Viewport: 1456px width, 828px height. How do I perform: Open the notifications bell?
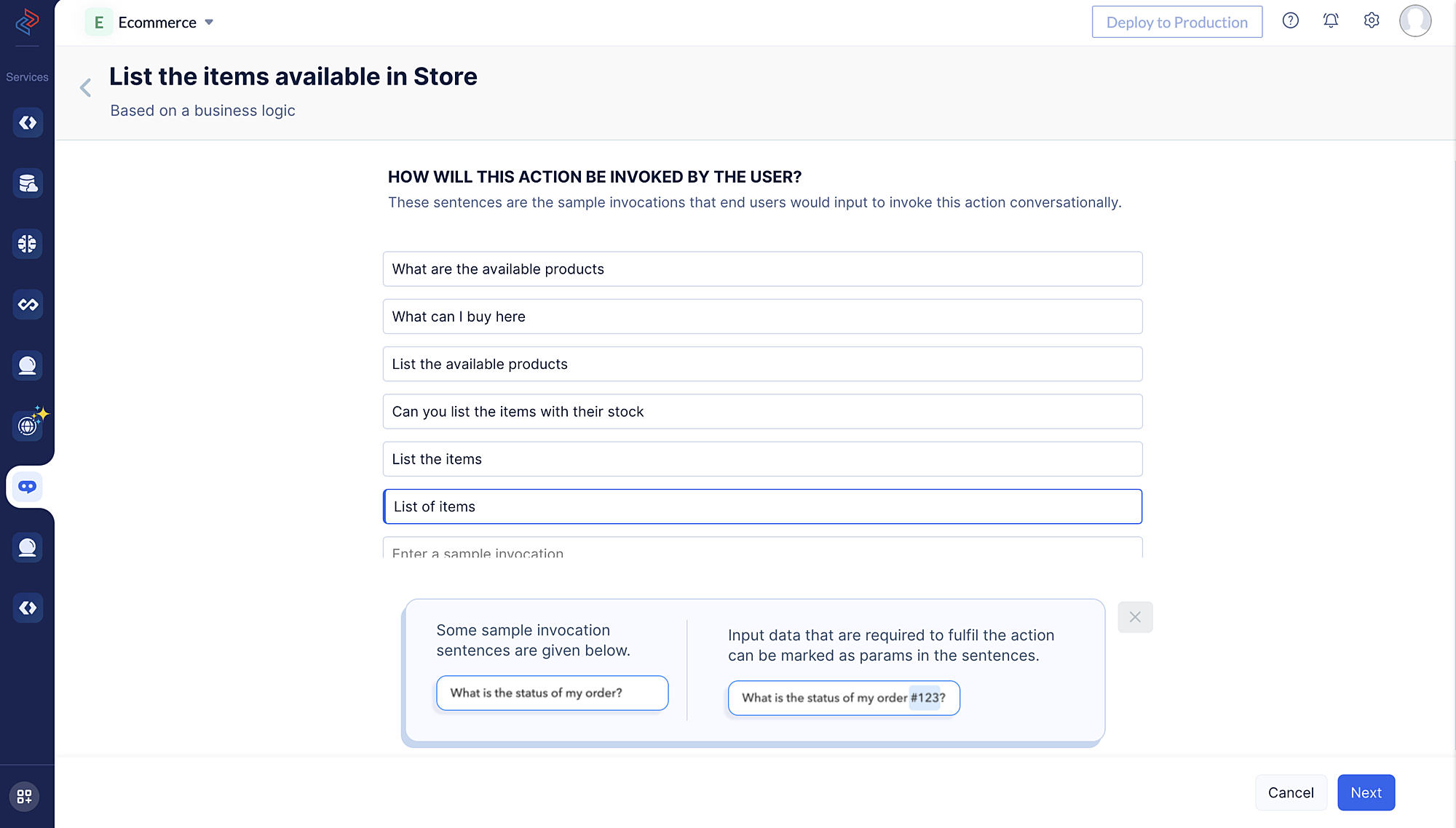(1331, 21)
